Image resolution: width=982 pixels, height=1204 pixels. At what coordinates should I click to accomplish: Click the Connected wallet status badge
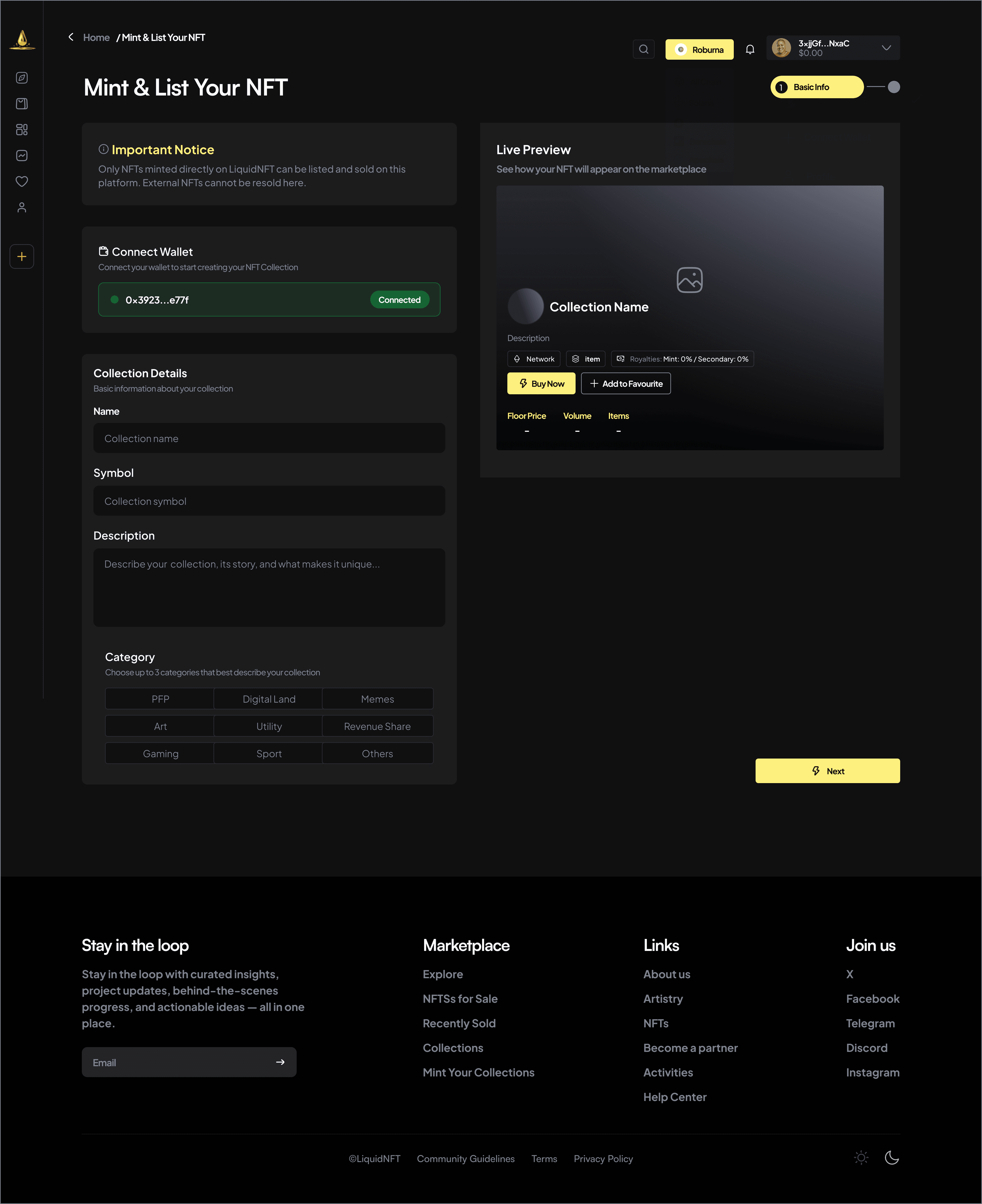pyautogui.click(x=399, y=299)
